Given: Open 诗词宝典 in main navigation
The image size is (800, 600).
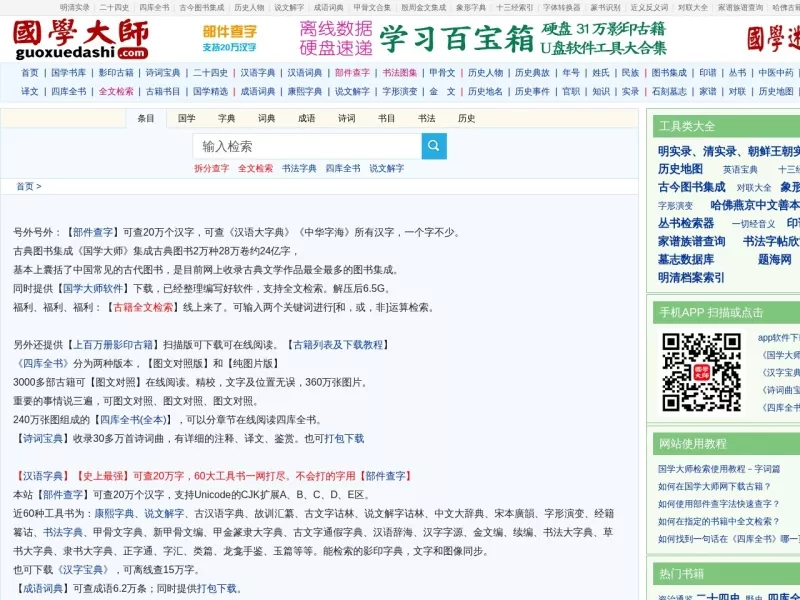Looking at the screenshot, I should pos(163,73).
